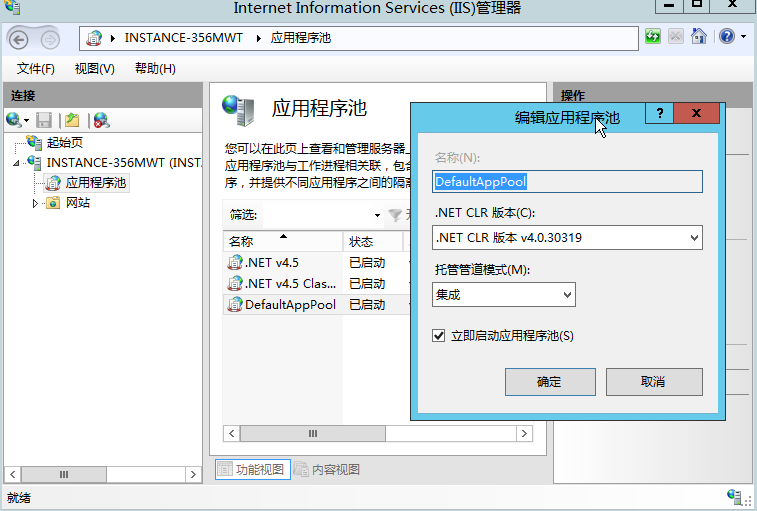Select the 起始页 tree node
This screenshot has height=511, width=757.
tap(64, 142)
